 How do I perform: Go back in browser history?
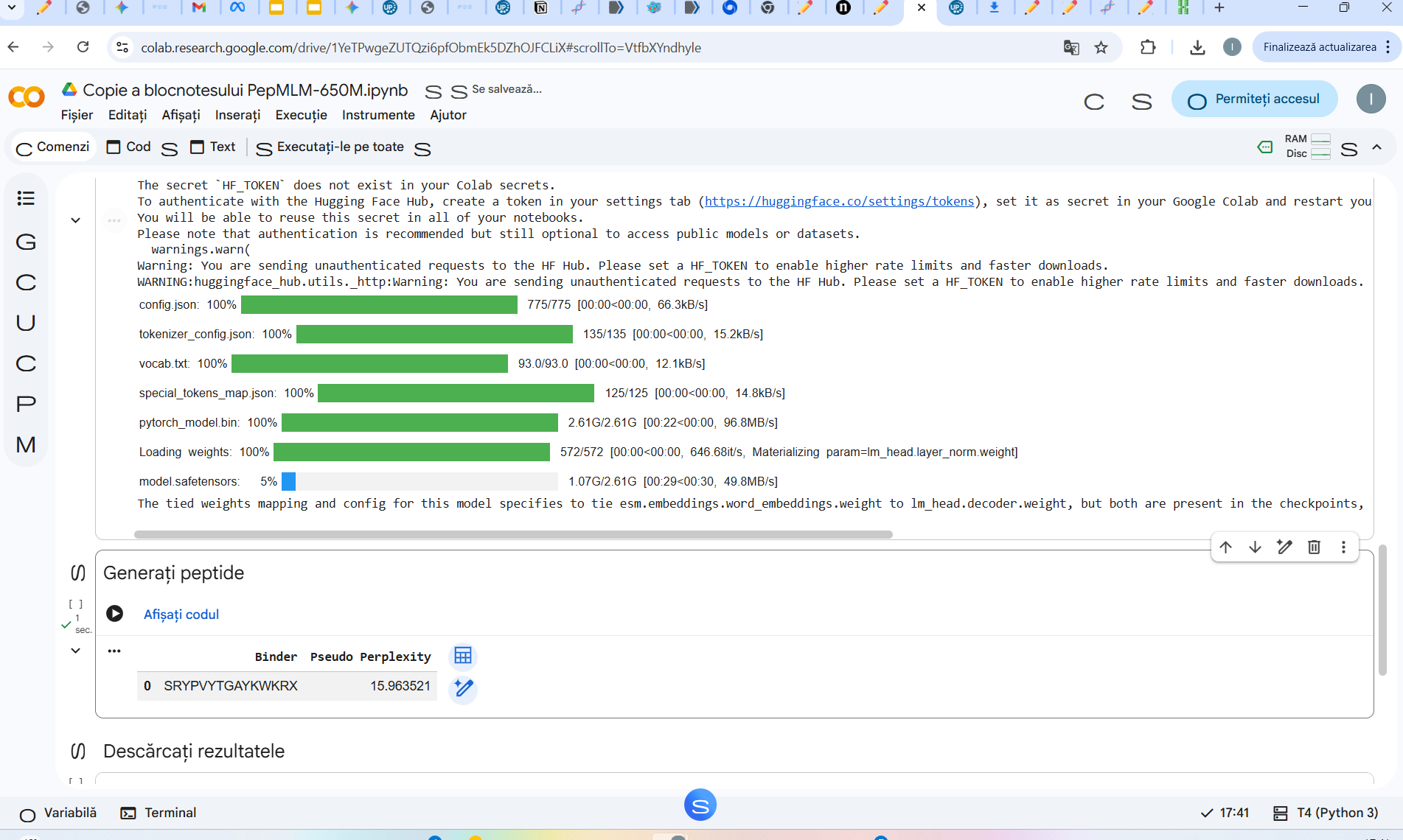(x=13, y=47)
